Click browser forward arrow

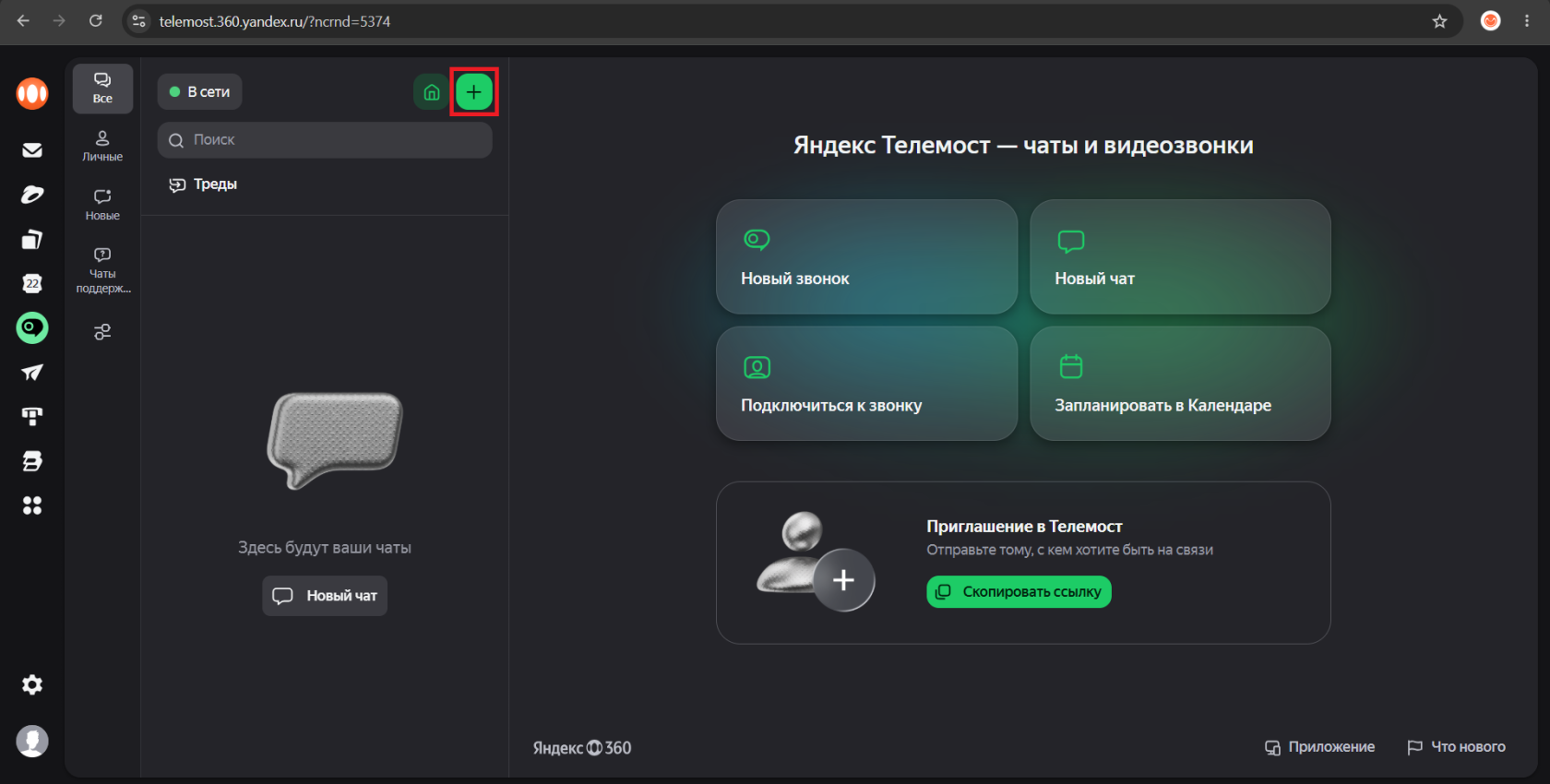[59, 20]
